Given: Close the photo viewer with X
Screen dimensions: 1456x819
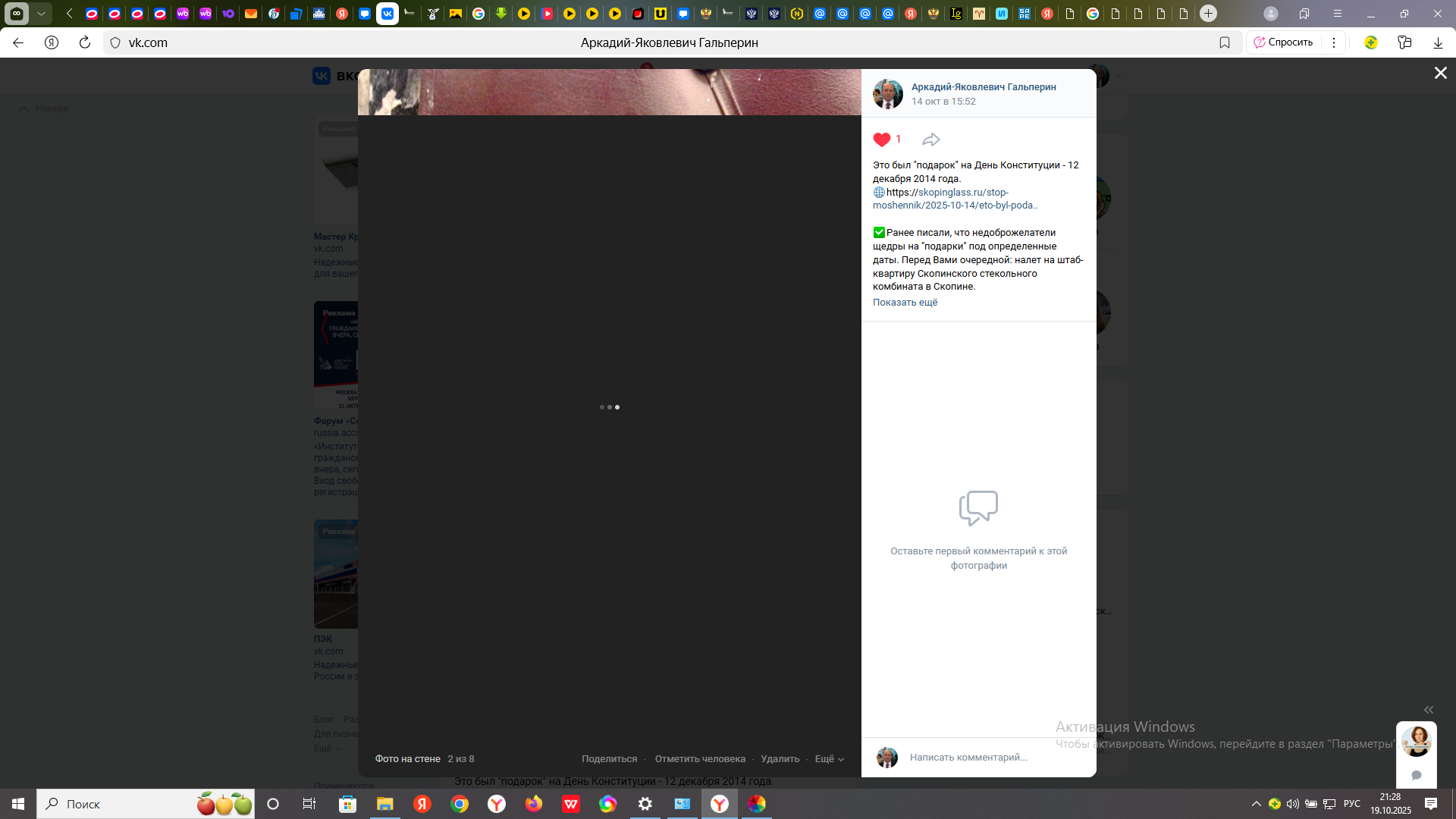Looking at the screenshot, I should pos(1440,73).
